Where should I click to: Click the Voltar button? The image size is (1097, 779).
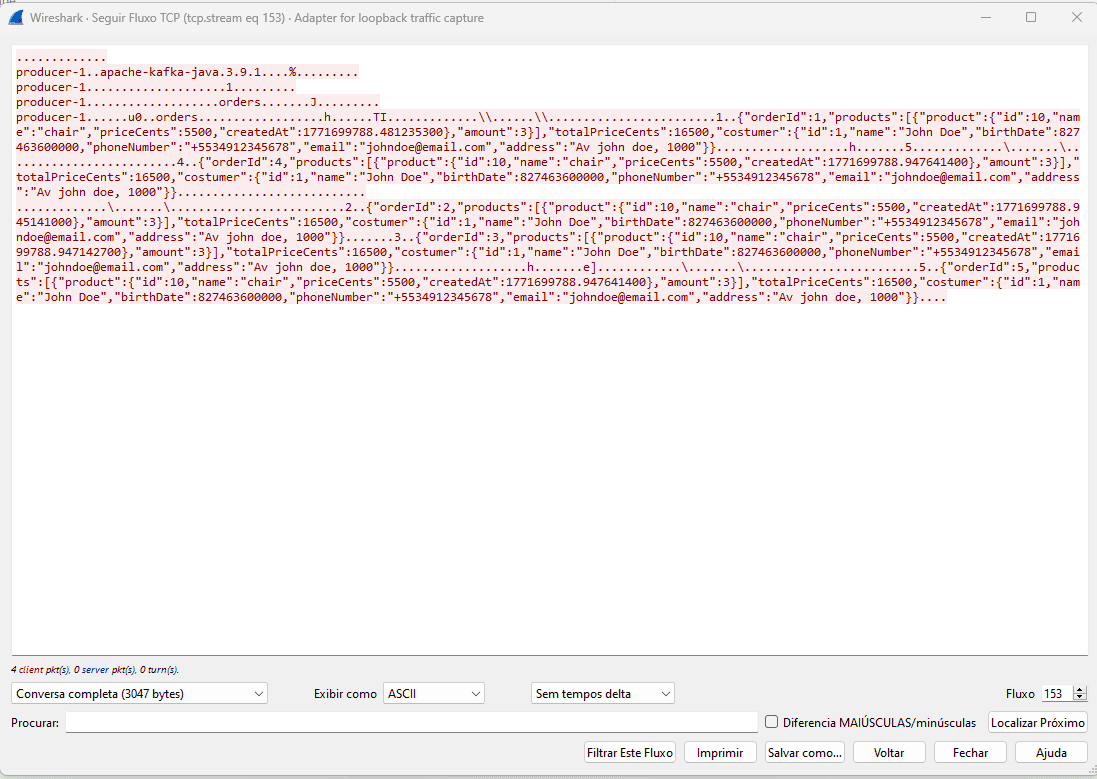pos(889,752)
